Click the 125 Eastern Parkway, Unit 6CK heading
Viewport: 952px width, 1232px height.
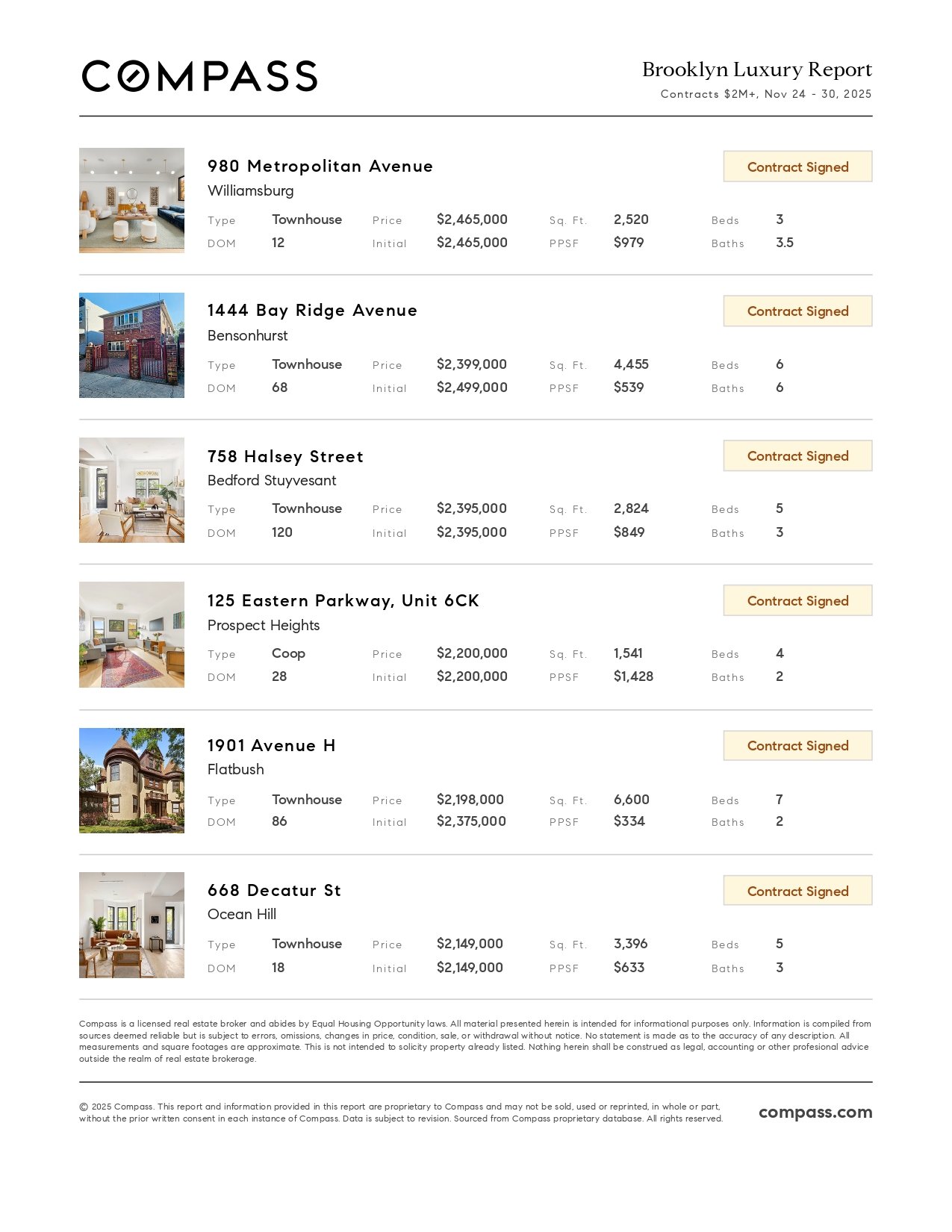(343, 601)
